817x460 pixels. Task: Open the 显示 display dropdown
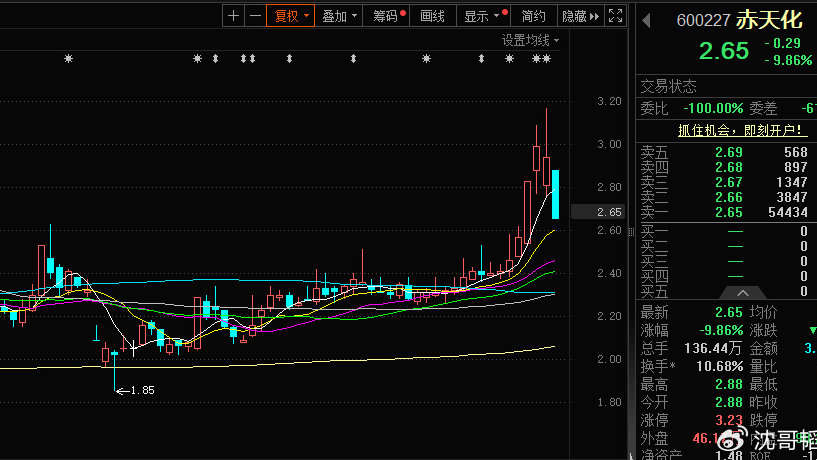(x=484, y=16)
